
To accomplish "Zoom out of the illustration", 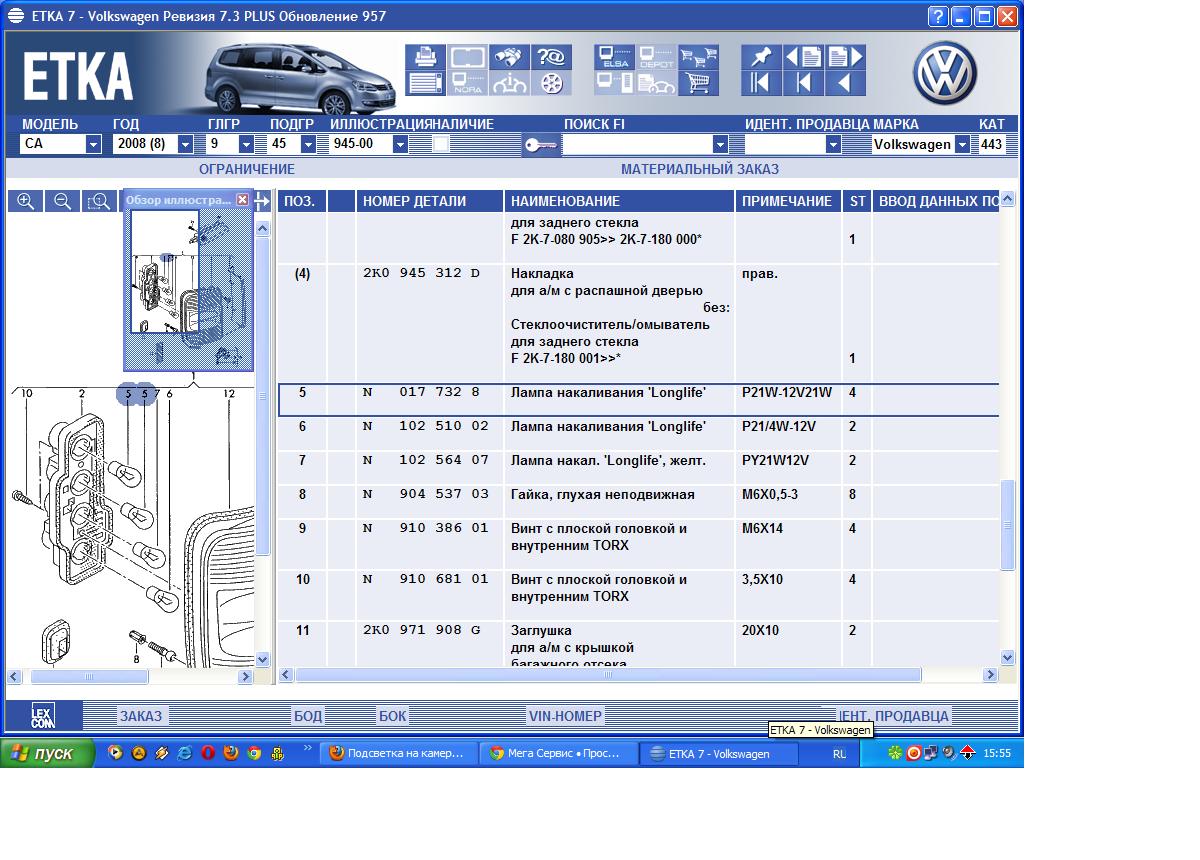I will (x=62, y=201).
